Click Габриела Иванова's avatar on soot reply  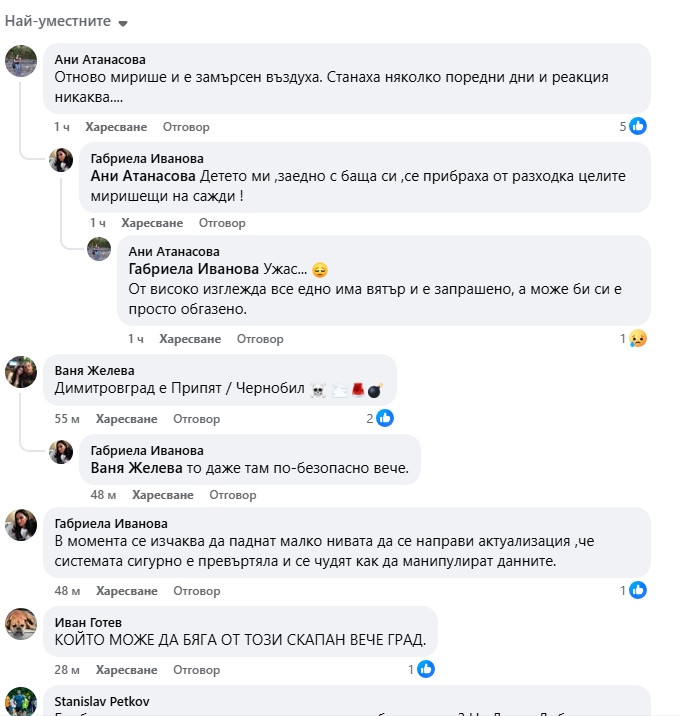61,160
